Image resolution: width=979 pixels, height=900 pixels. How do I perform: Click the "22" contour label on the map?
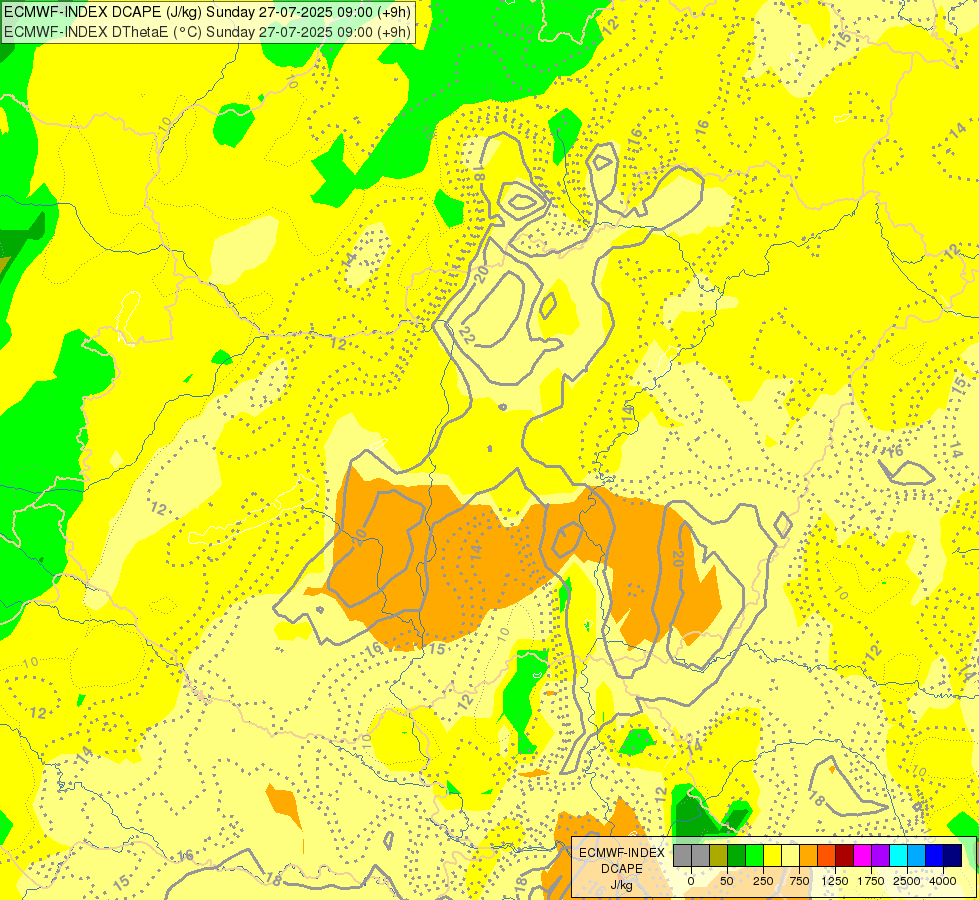tap(468, 337)
